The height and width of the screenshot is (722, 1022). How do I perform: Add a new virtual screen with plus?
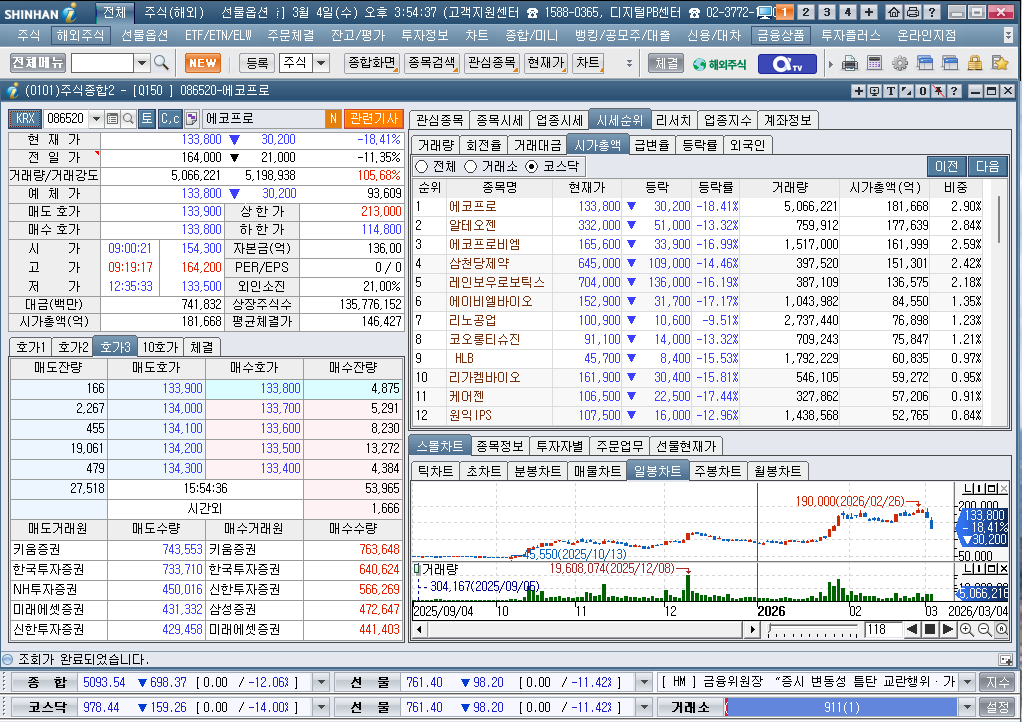(868, 12)
